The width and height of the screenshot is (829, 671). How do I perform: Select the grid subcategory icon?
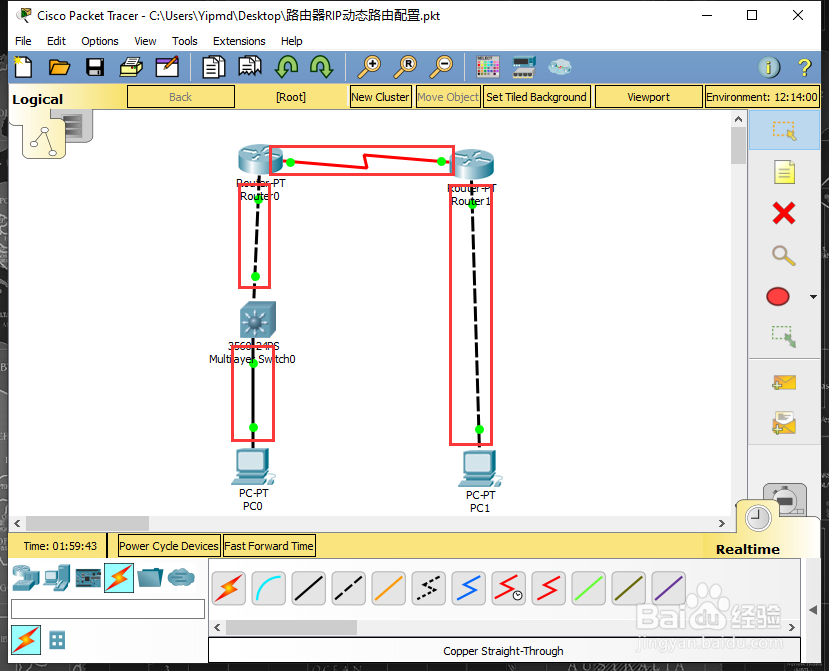(x=57, y=640)
